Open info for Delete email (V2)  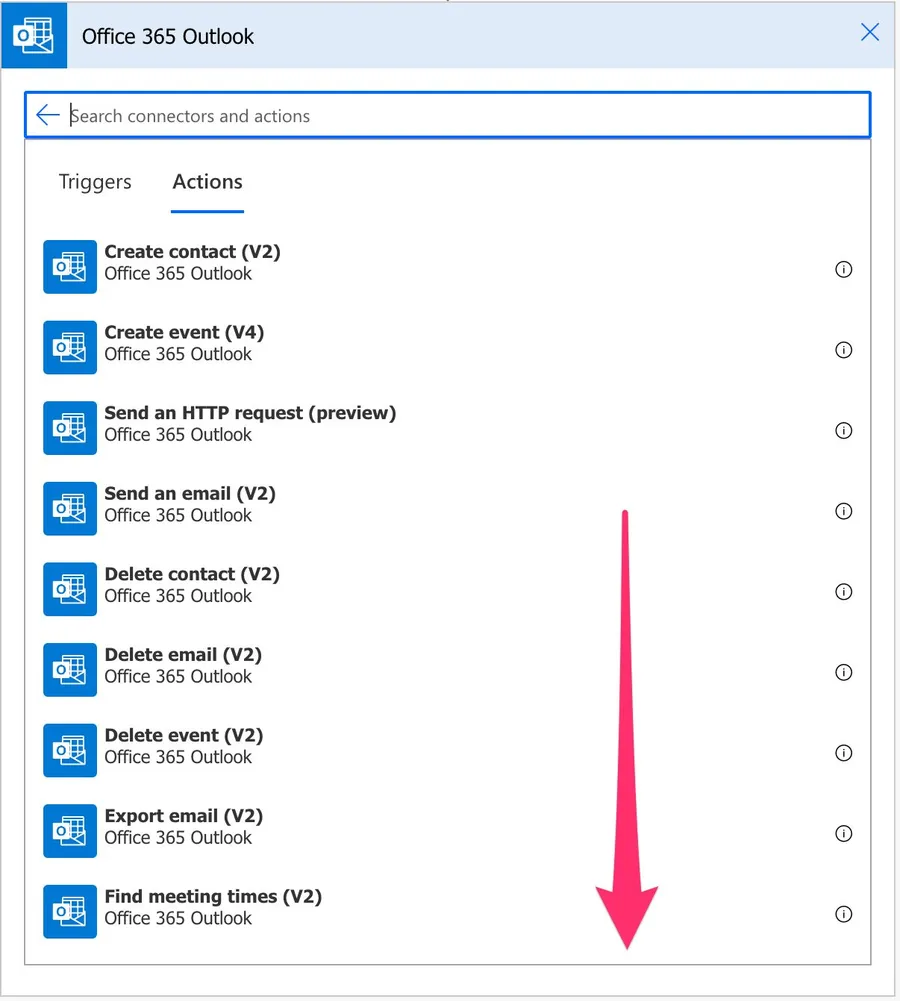(843, 672)
